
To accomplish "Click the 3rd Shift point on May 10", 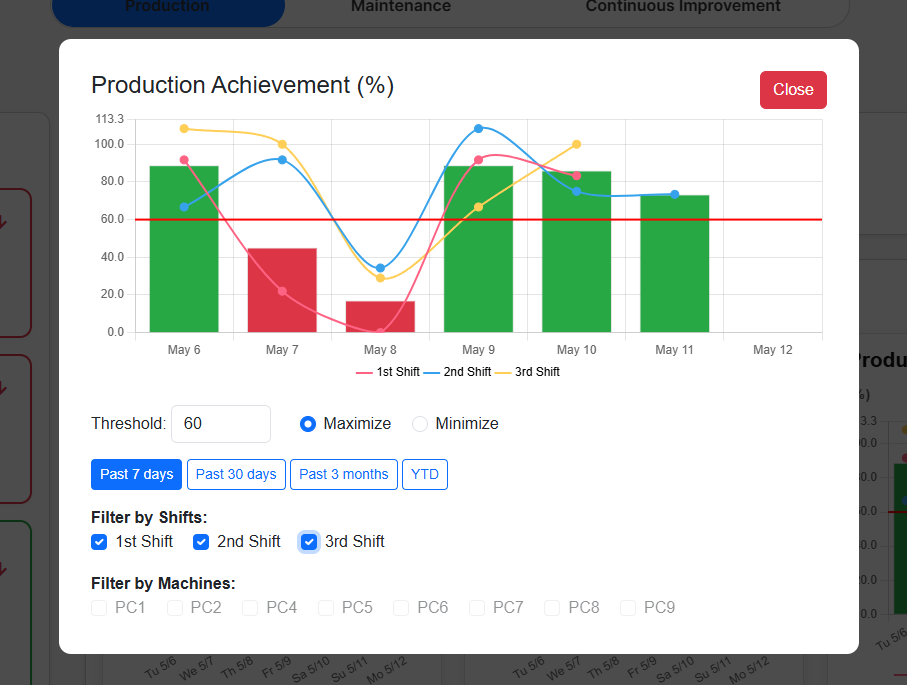I will coord(577,144).
